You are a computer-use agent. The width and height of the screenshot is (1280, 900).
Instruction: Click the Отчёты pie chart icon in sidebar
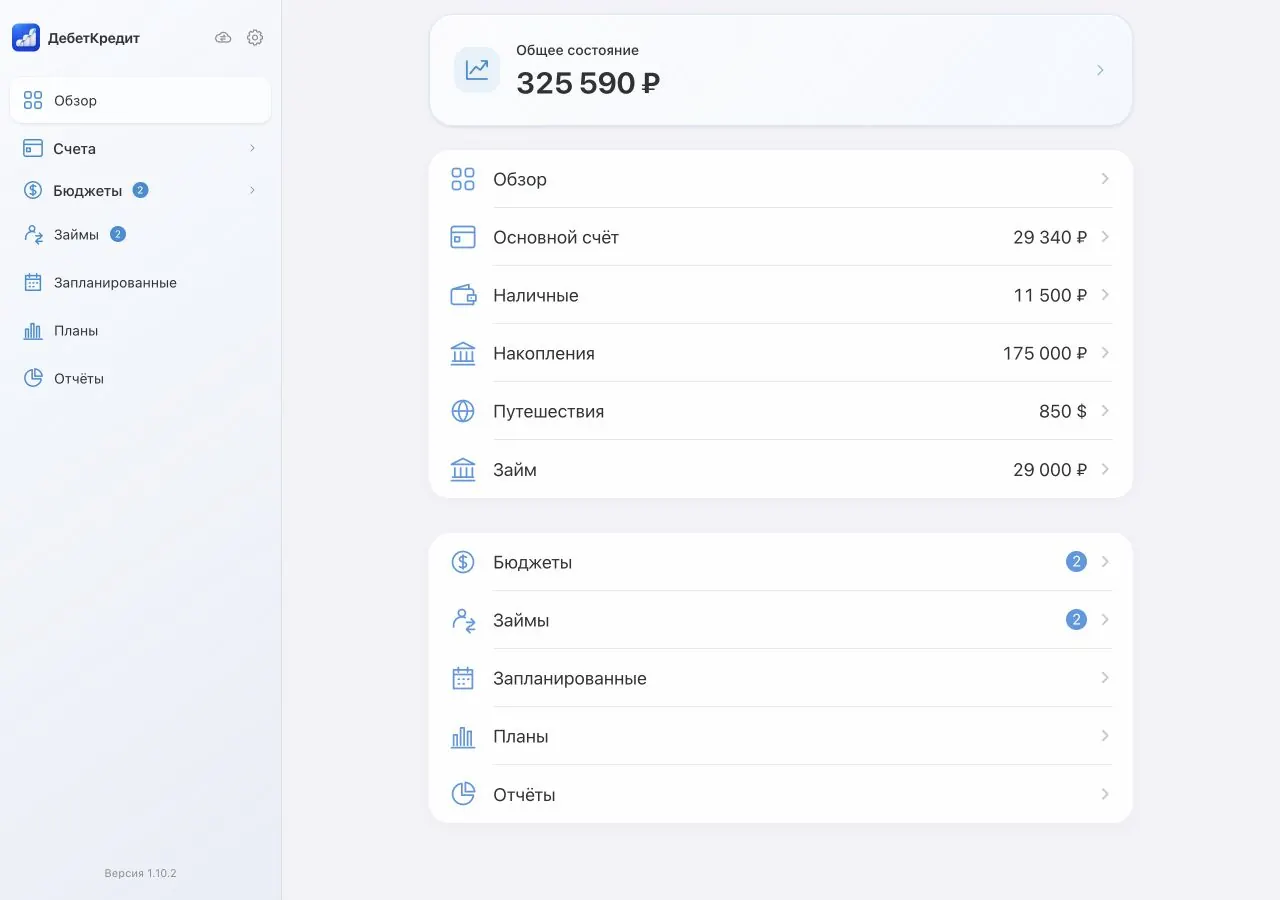33,378
